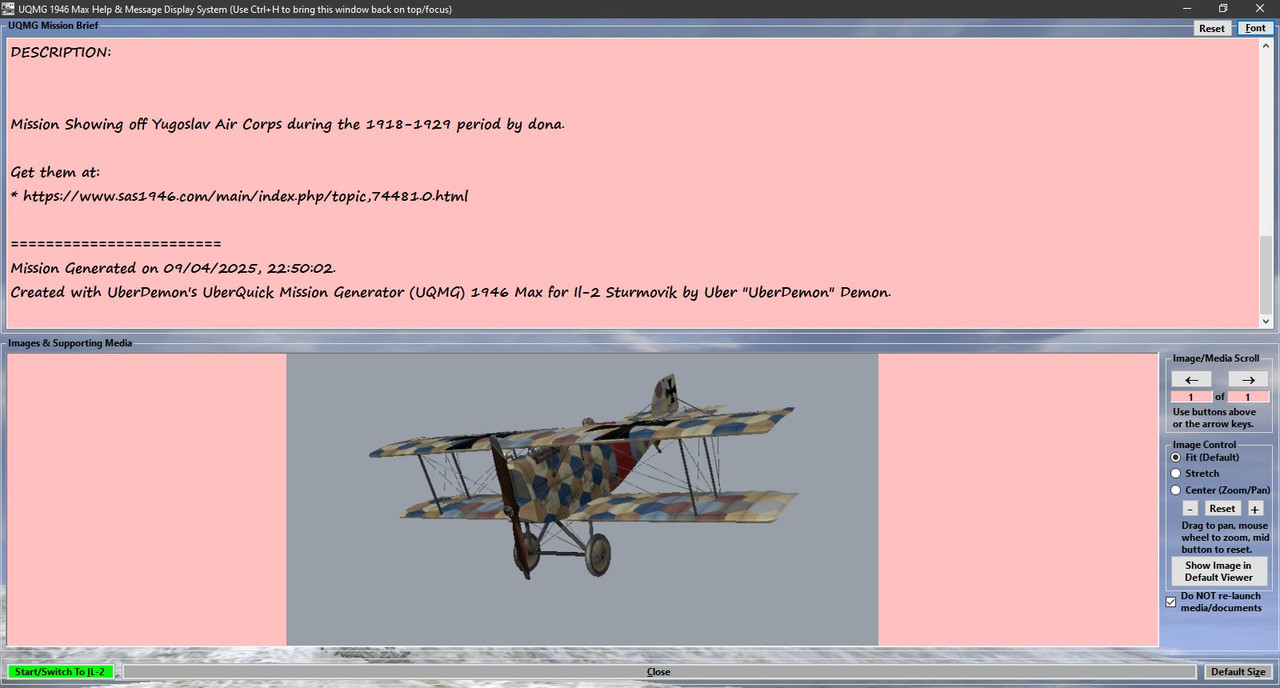The image size is (1280, 688).
Task: Go to the previous image with left arrow
Action: coord(1191,380)
